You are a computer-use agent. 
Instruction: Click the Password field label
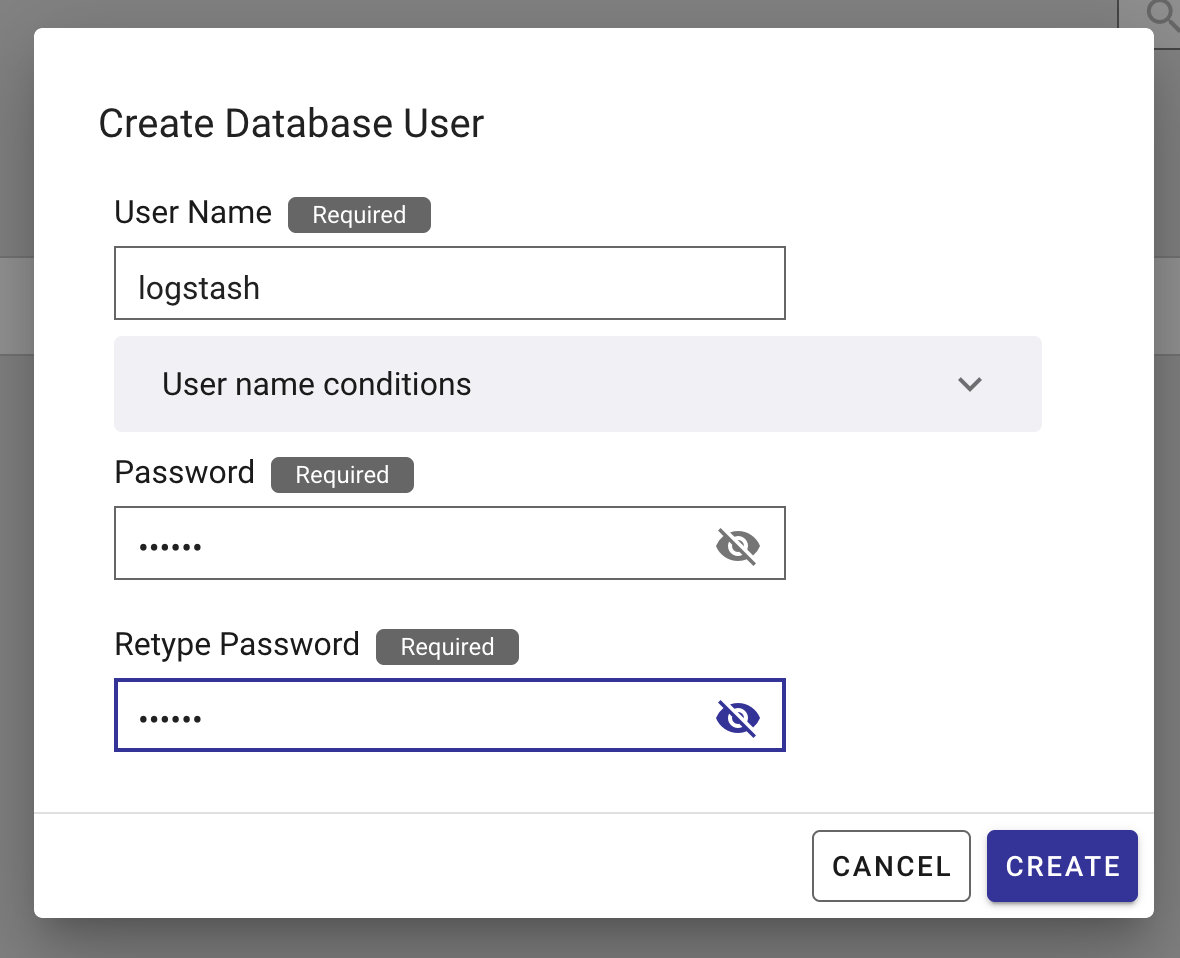click(x=185, y=472)
